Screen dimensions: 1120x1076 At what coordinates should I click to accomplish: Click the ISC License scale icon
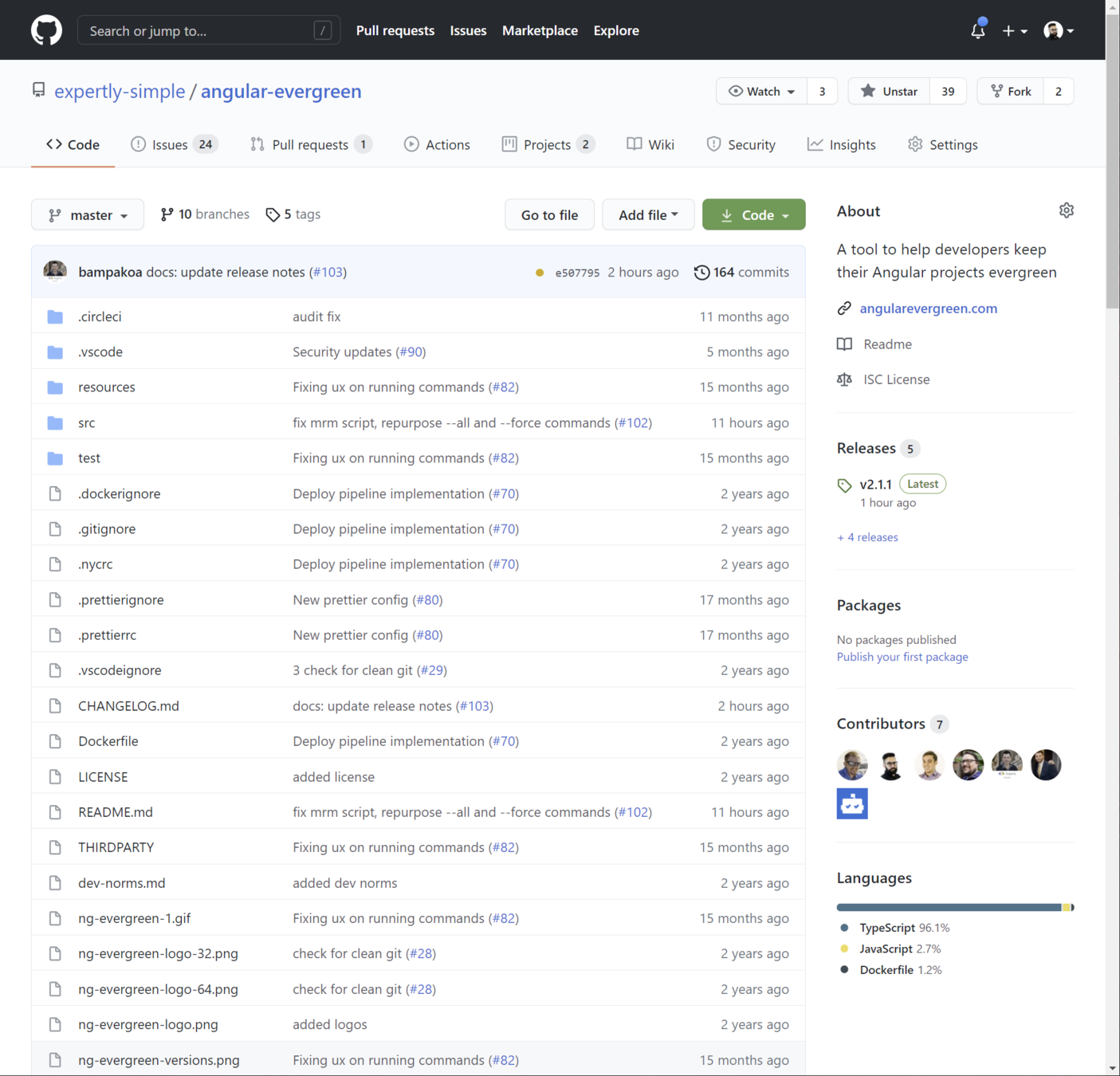pos(844,379)
